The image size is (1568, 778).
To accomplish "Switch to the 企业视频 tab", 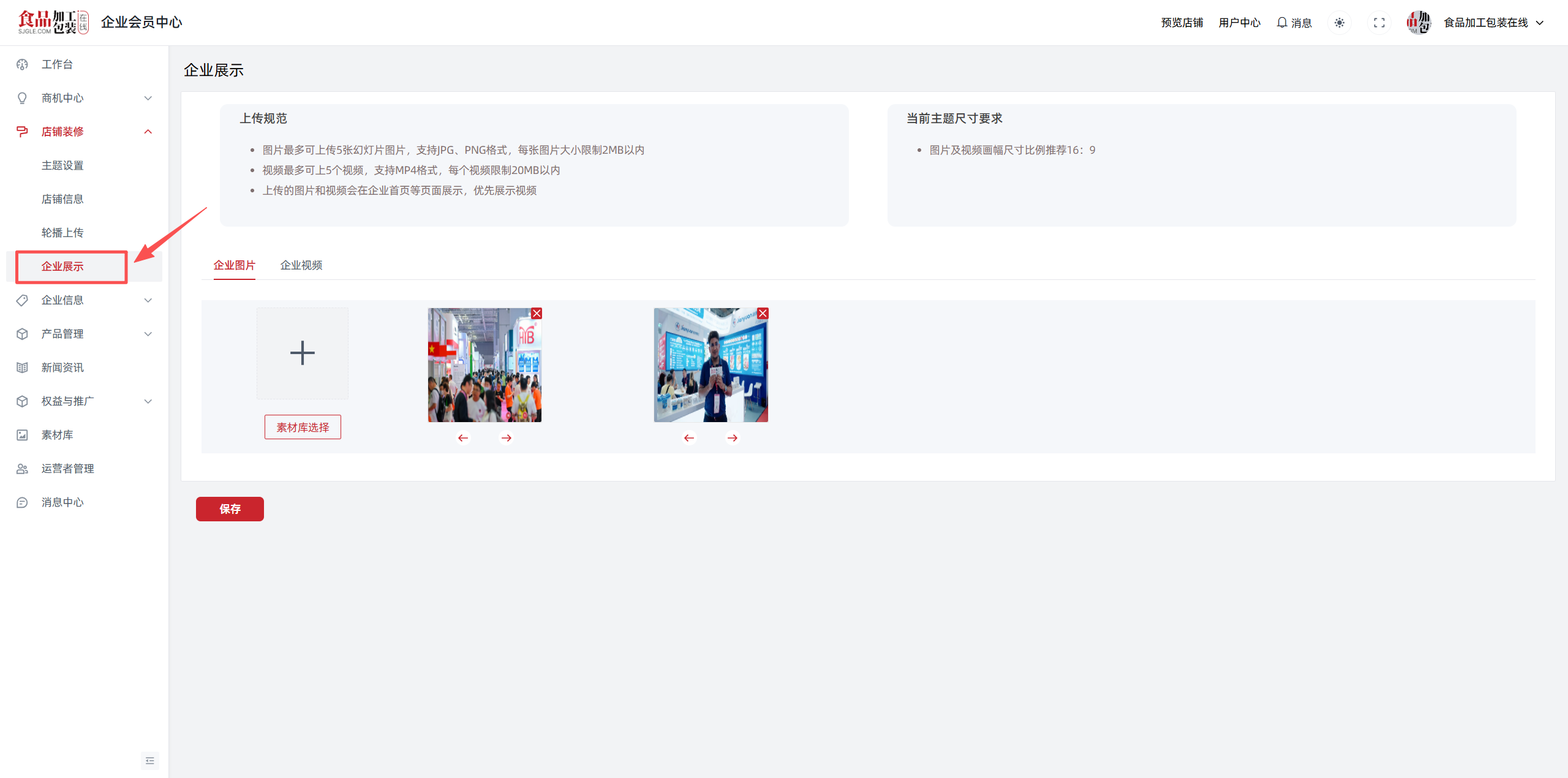I will coord(301,265).
